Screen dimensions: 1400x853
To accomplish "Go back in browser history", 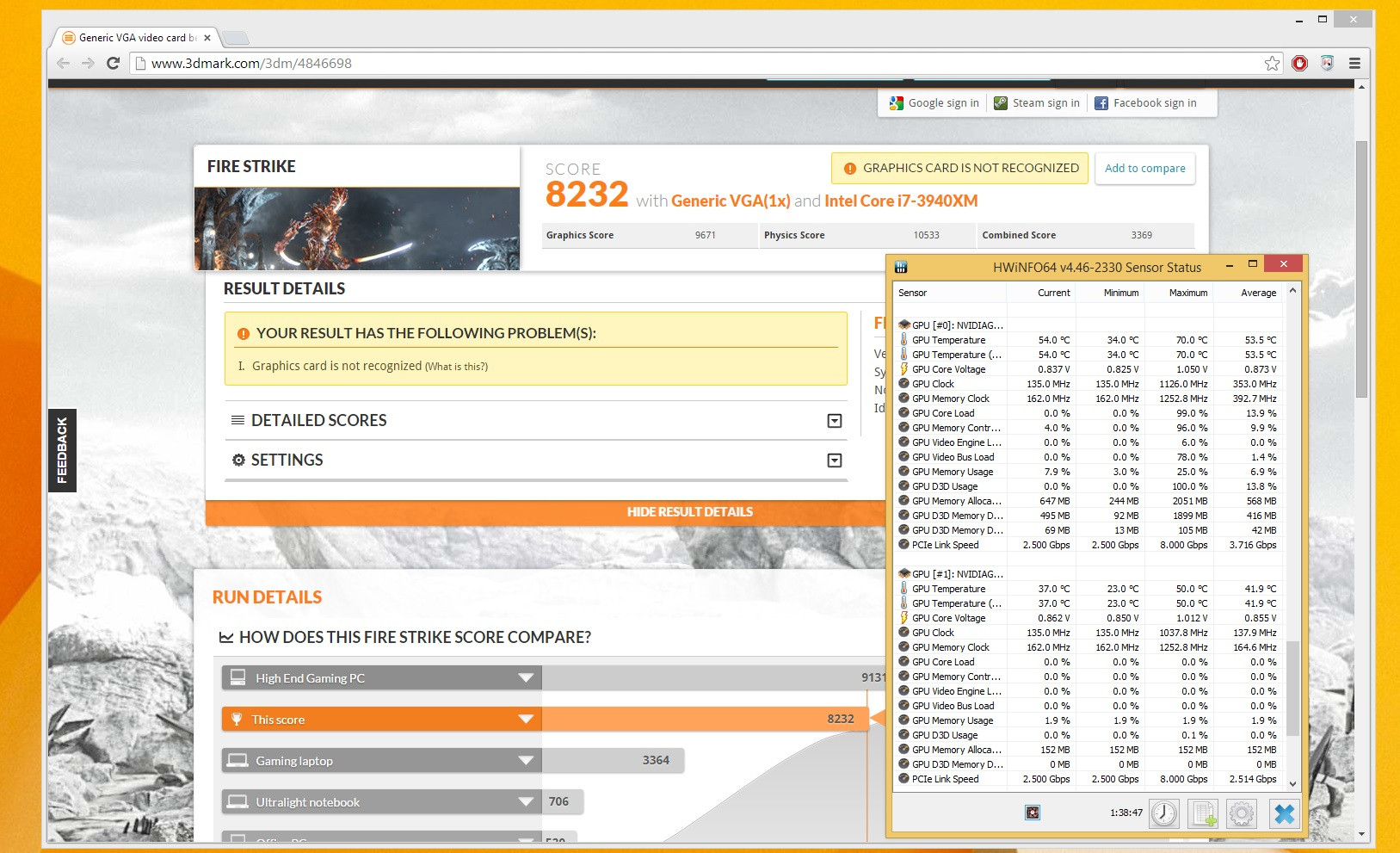I will (x=63, y=63).
